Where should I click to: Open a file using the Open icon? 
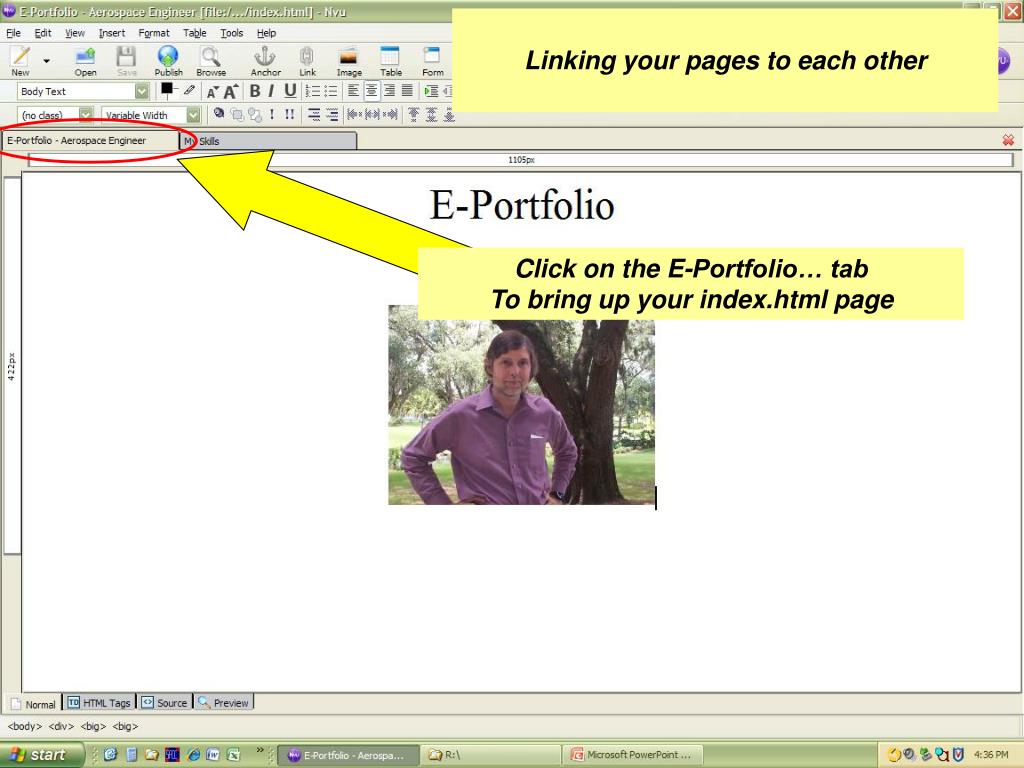click(85, 61)
